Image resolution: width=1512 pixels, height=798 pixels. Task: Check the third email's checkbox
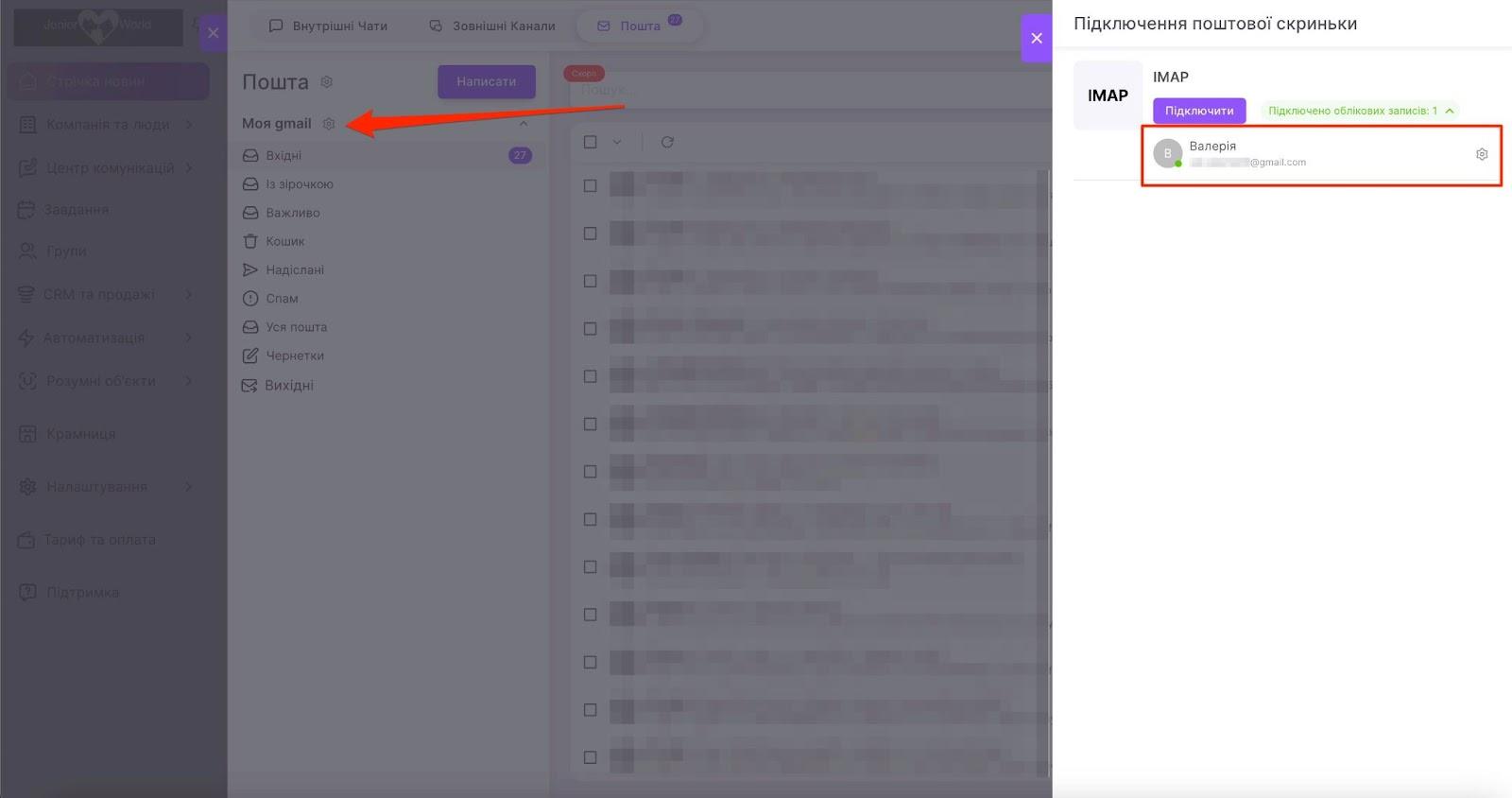(591, 281)
